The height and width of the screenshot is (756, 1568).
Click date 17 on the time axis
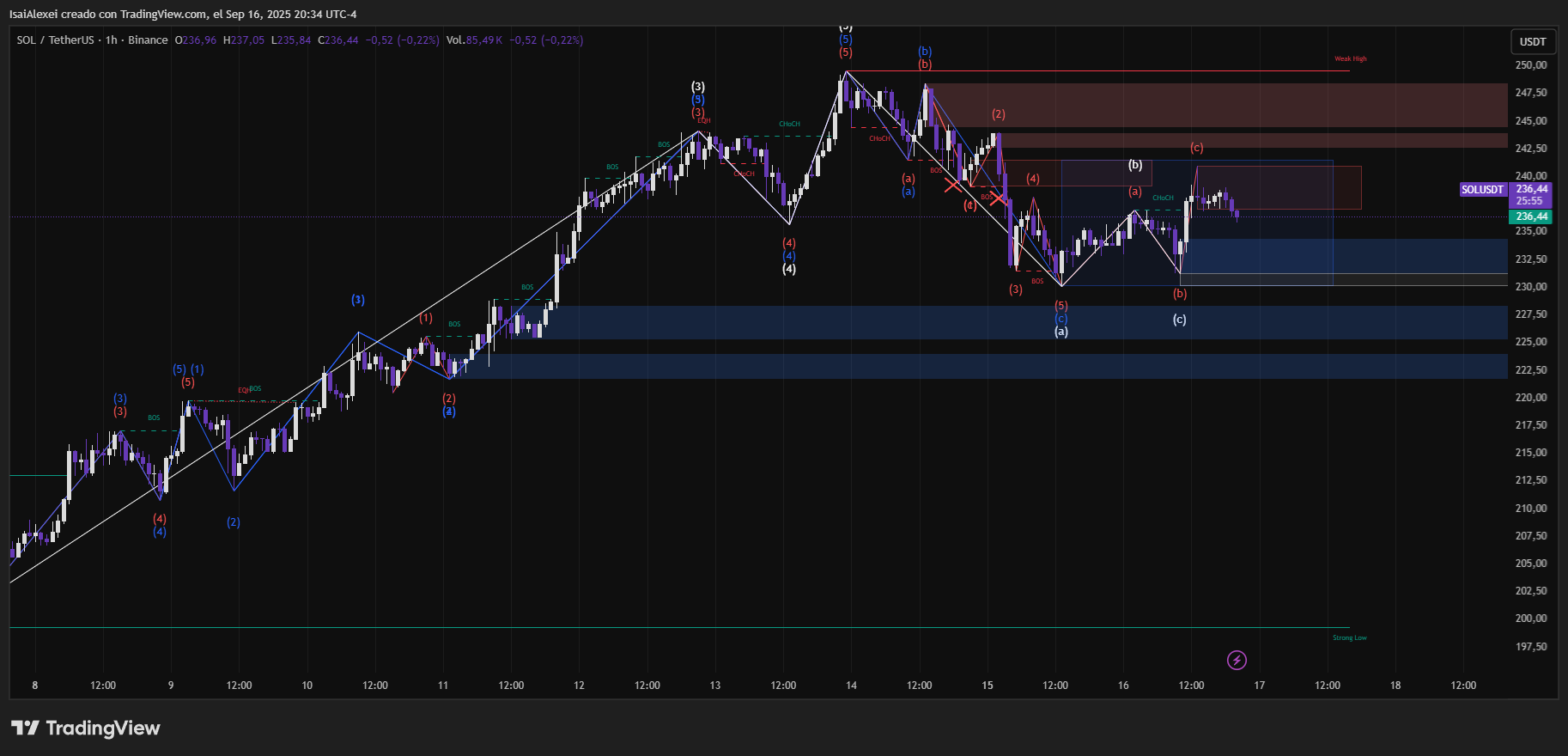tap(1259, 686)
